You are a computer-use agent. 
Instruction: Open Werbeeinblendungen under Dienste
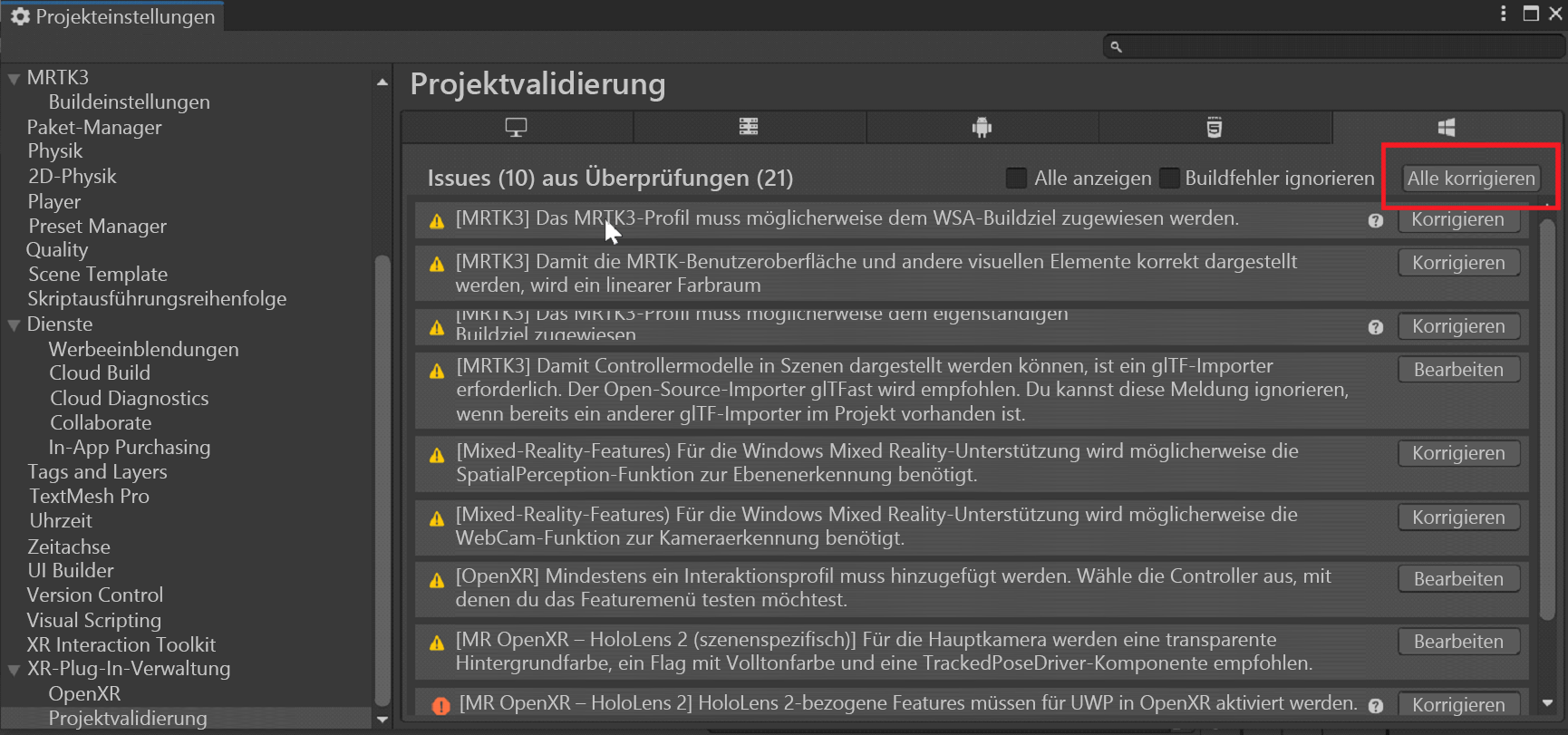point(143,350)
